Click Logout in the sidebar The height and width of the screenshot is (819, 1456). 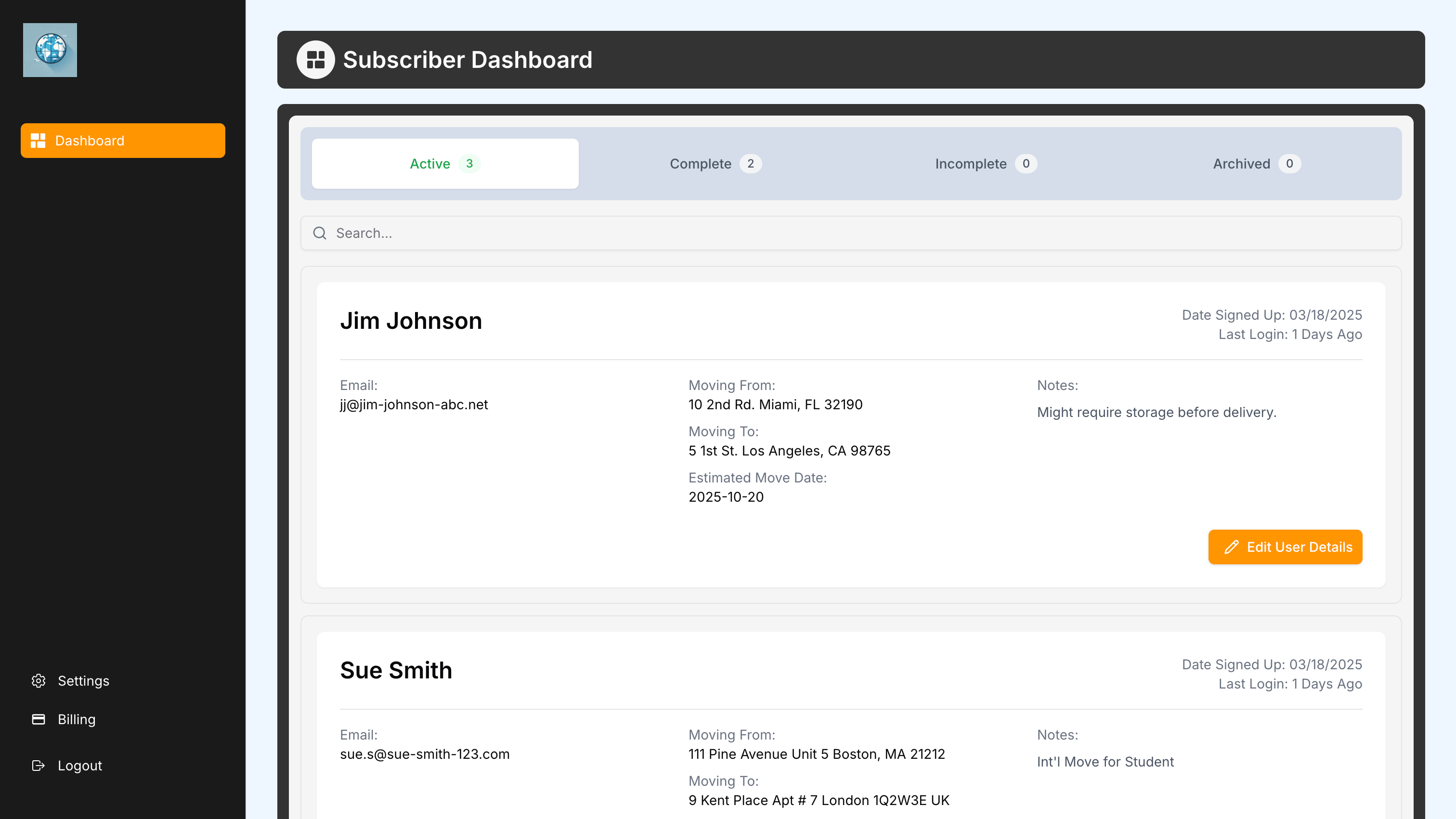coord(80,765)
